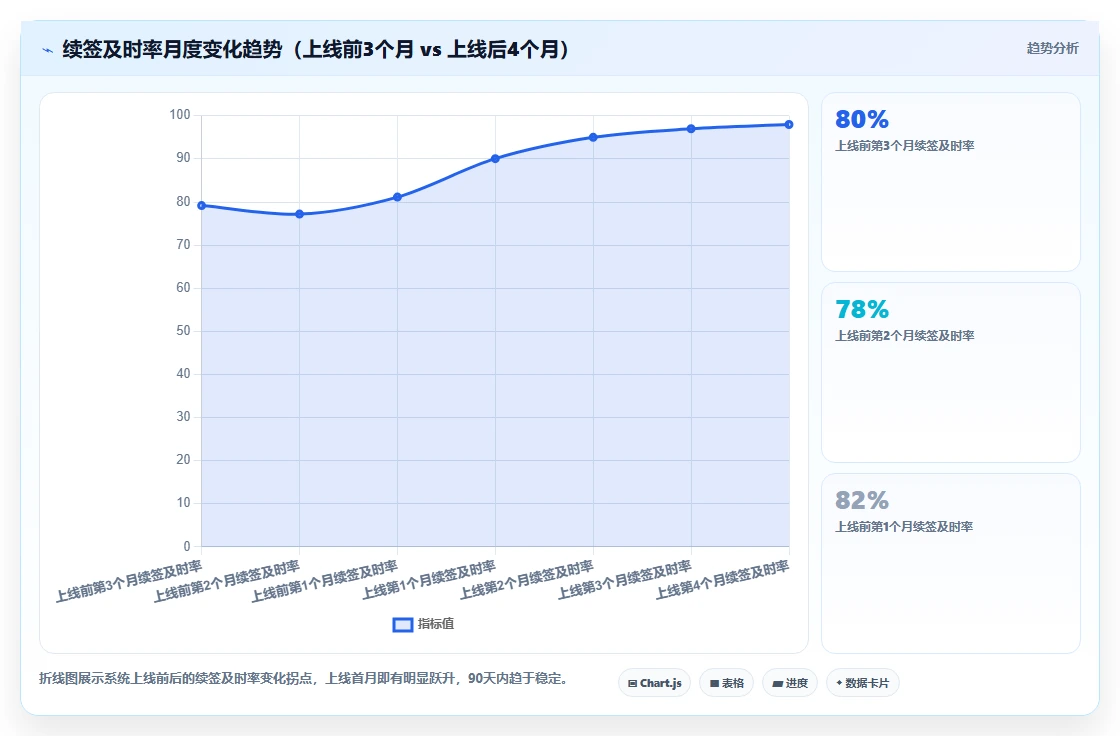
Task: Click x-axis label 上线第4个月续签及时率
Action: click(723, 580)
